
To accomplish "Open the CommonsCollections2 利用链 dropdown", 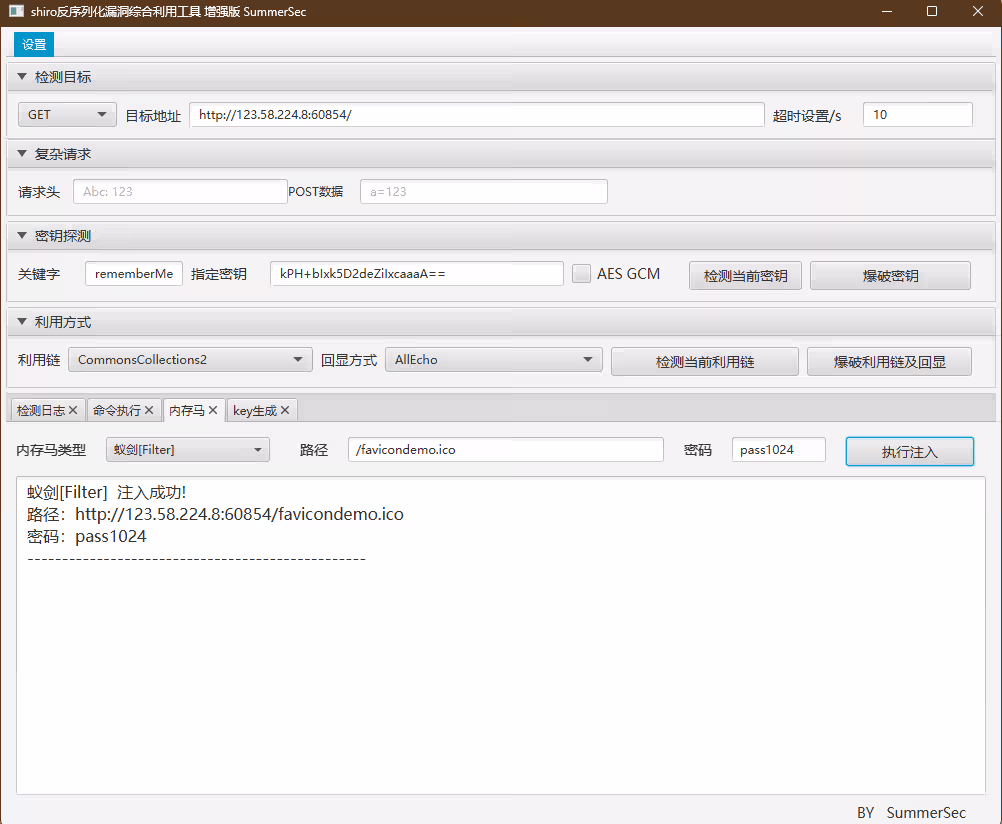I will coord(190,360).
